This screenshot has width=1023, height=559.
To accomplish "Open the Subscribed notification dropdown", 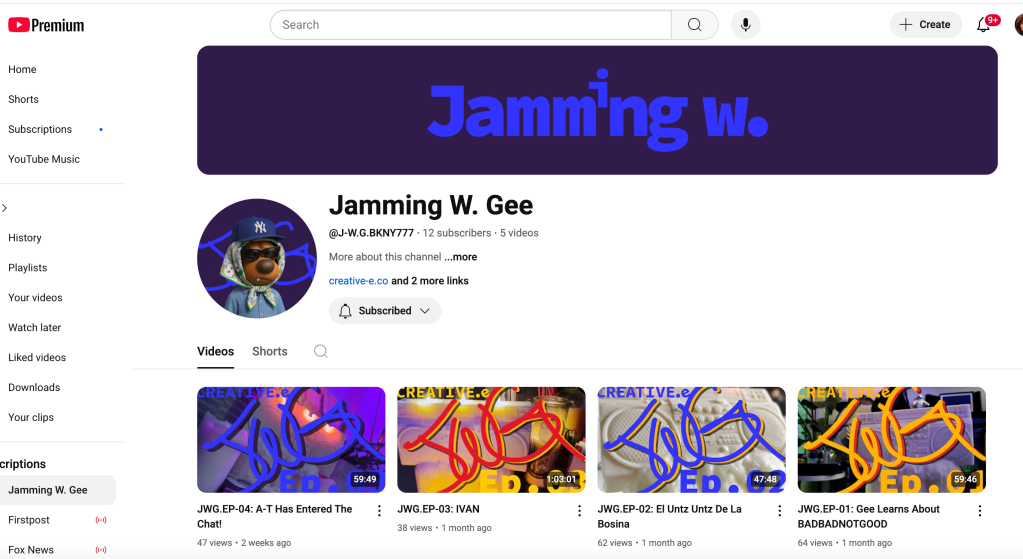I will click(385, 311).
